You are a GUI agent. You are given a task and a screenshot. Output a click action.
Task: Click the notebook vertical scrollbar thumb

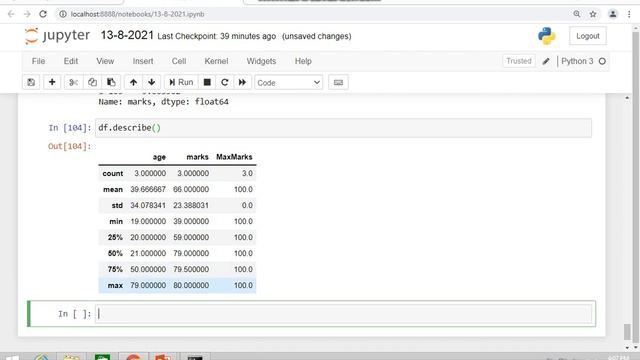pyautogui.click(x=627, y=331)
